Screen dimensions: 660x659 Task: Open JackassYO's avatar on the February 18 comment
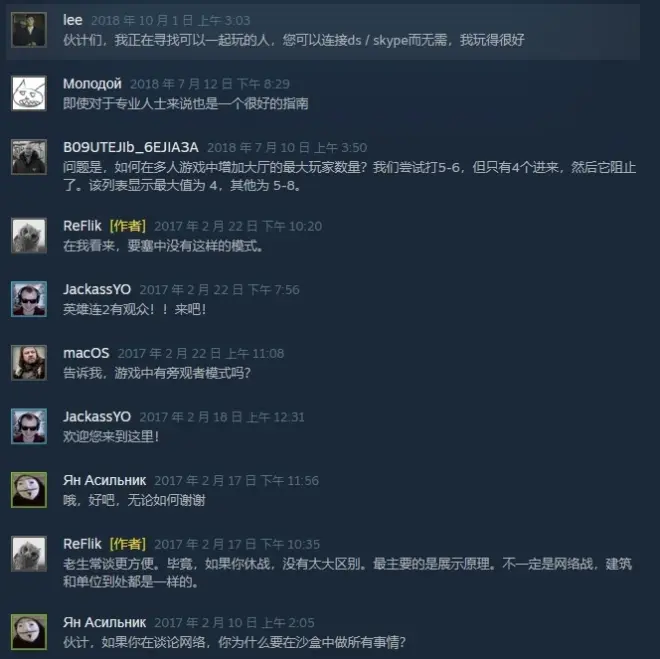(29, 426)
